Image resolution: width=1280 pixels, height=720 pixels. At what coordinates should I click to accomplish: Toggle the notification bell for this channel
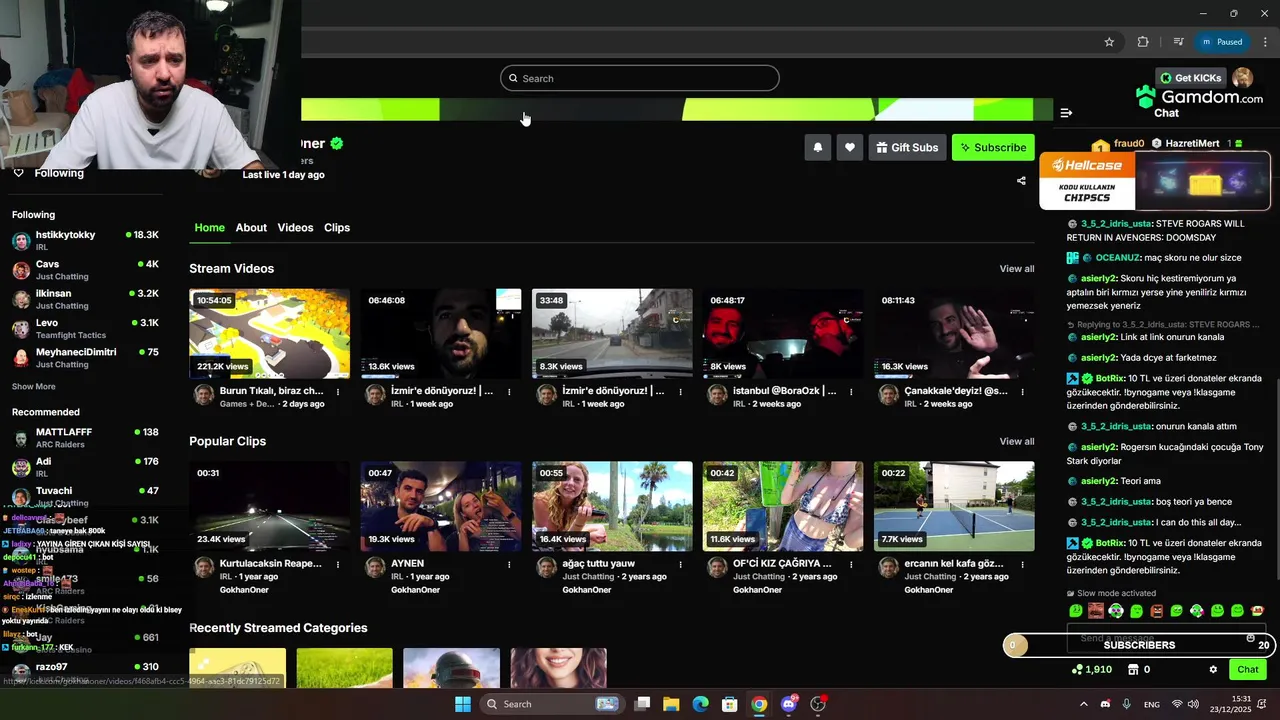[x=818, y=147]
